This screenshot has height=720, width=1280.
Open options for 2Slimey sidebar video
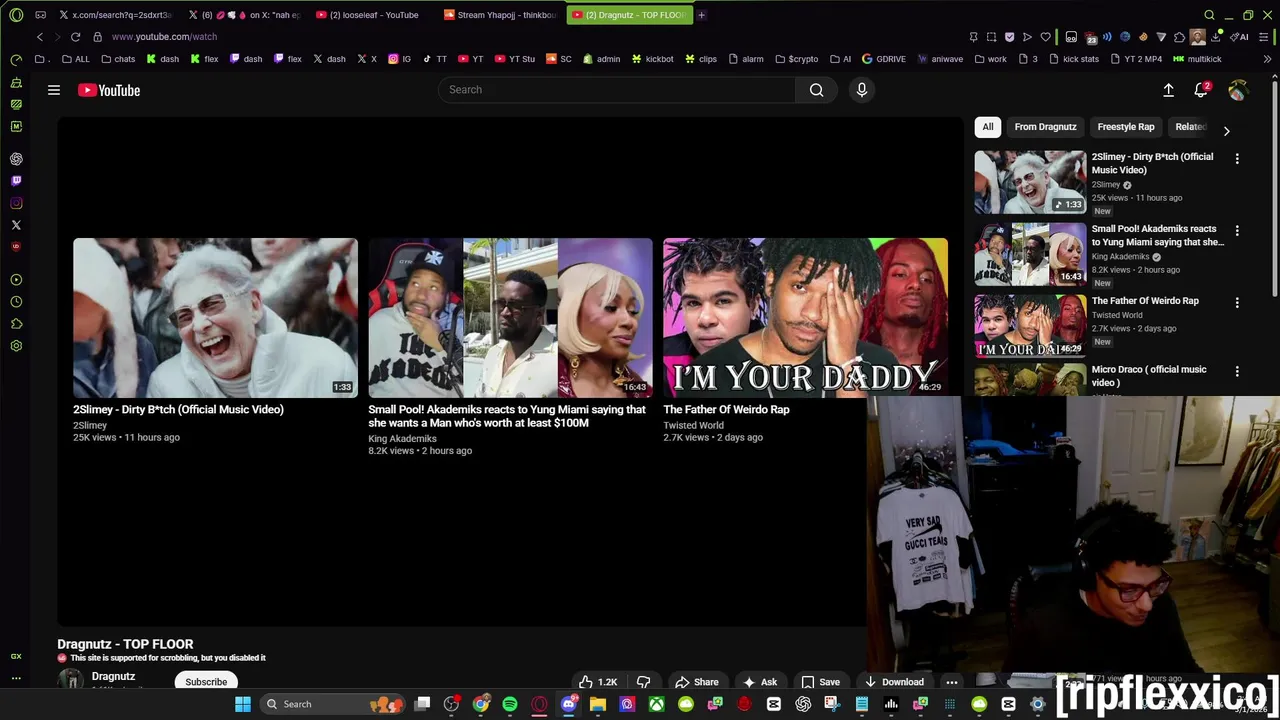point(1237,158)
